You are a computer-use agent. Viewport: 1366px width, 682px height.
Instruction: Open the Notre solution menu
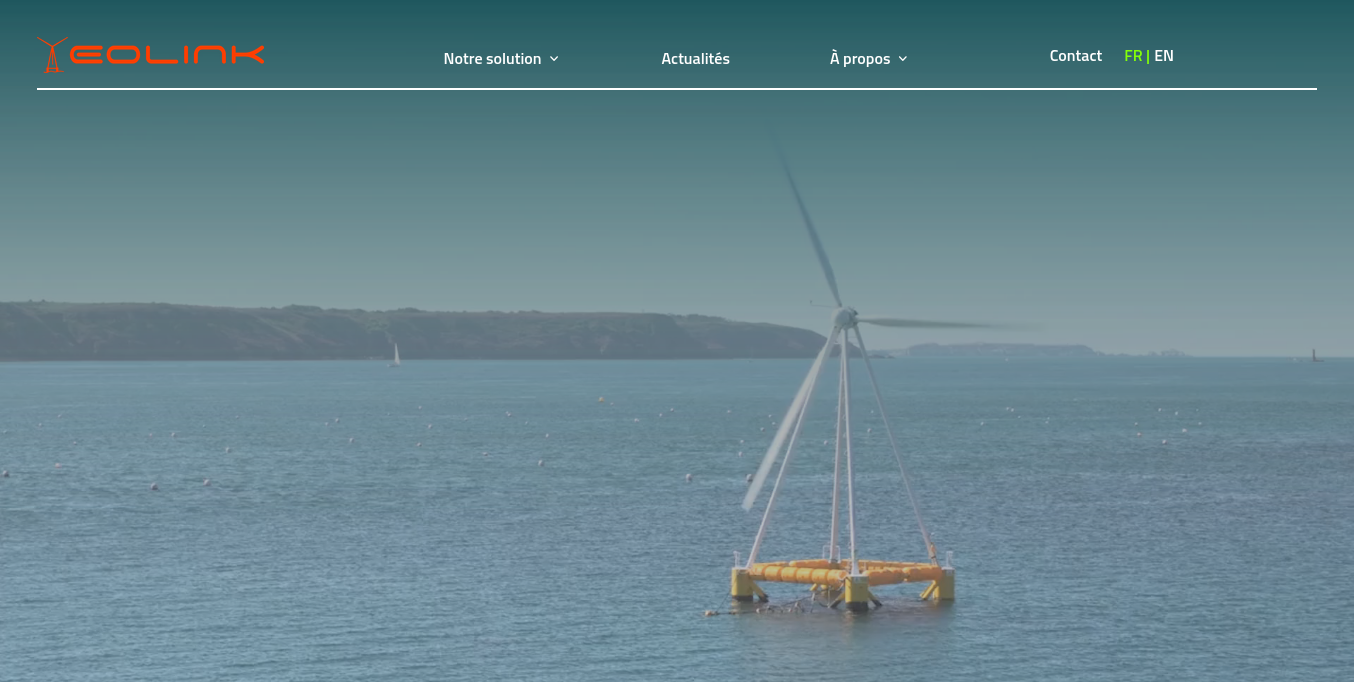click(492, 59)
